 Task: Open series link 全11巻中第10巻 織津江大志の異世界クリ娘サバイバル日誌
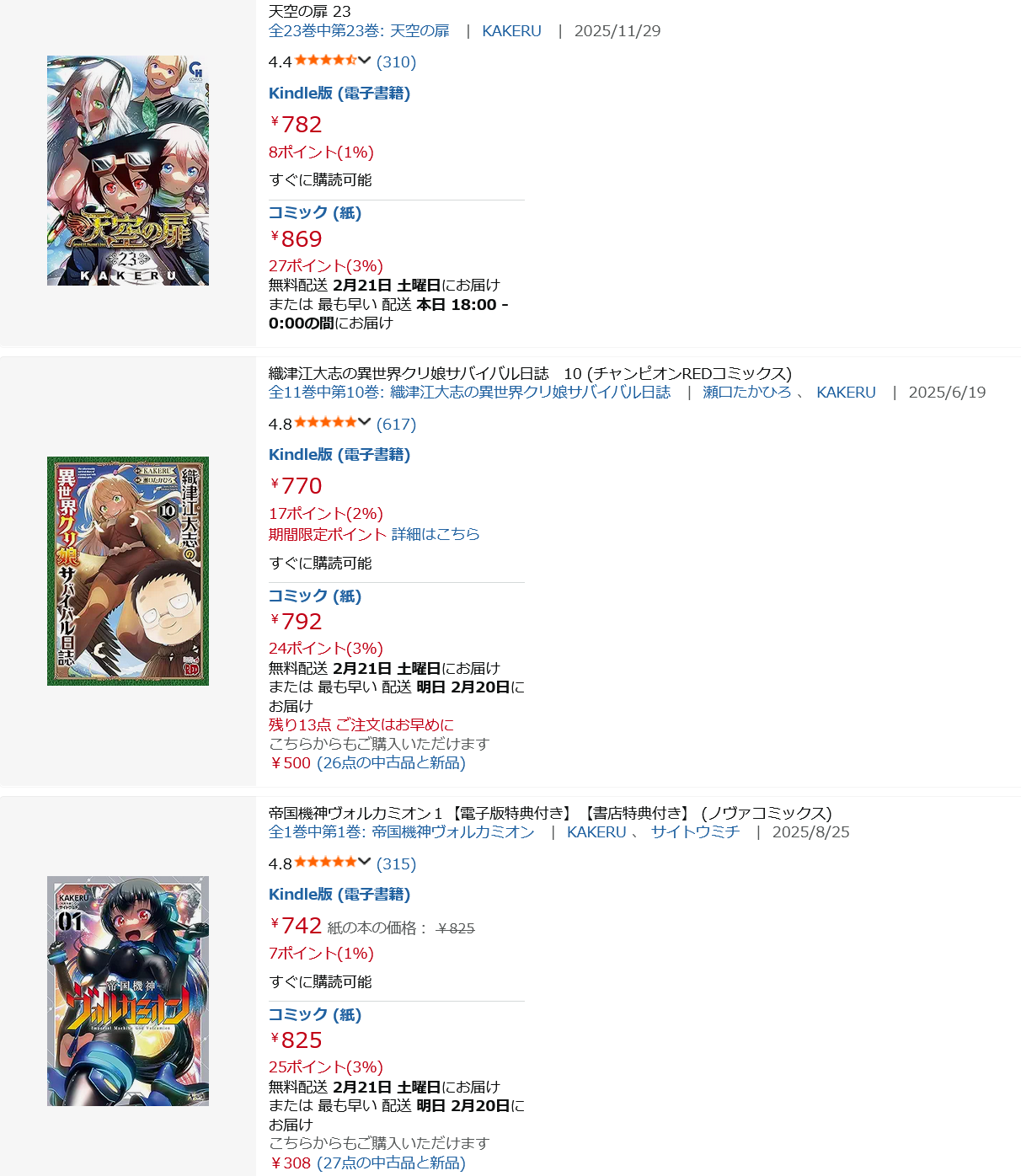pyautogui.click(x=469, y=392)
